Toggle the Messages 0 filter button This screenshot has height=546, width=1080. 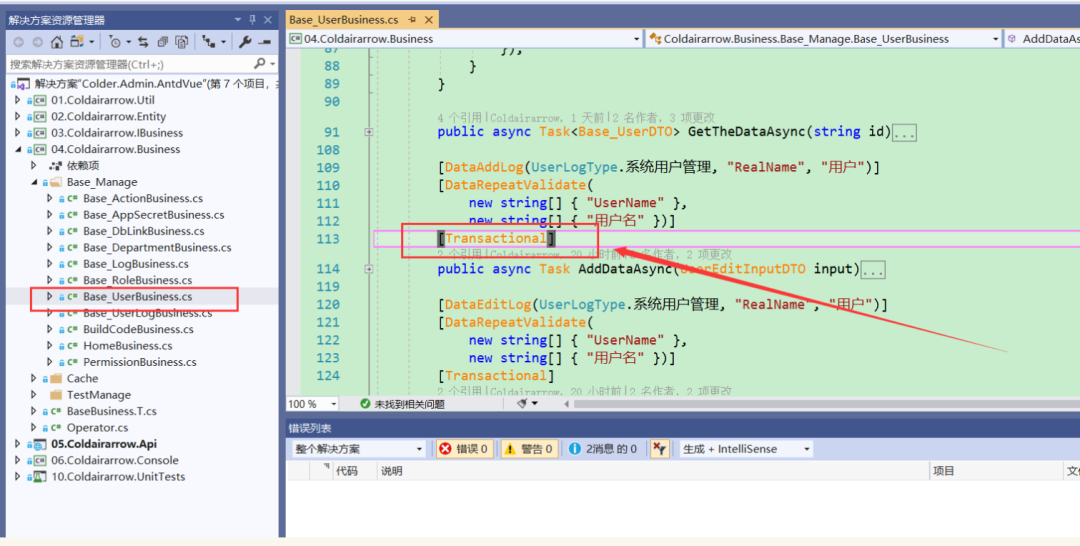point(603,449)
